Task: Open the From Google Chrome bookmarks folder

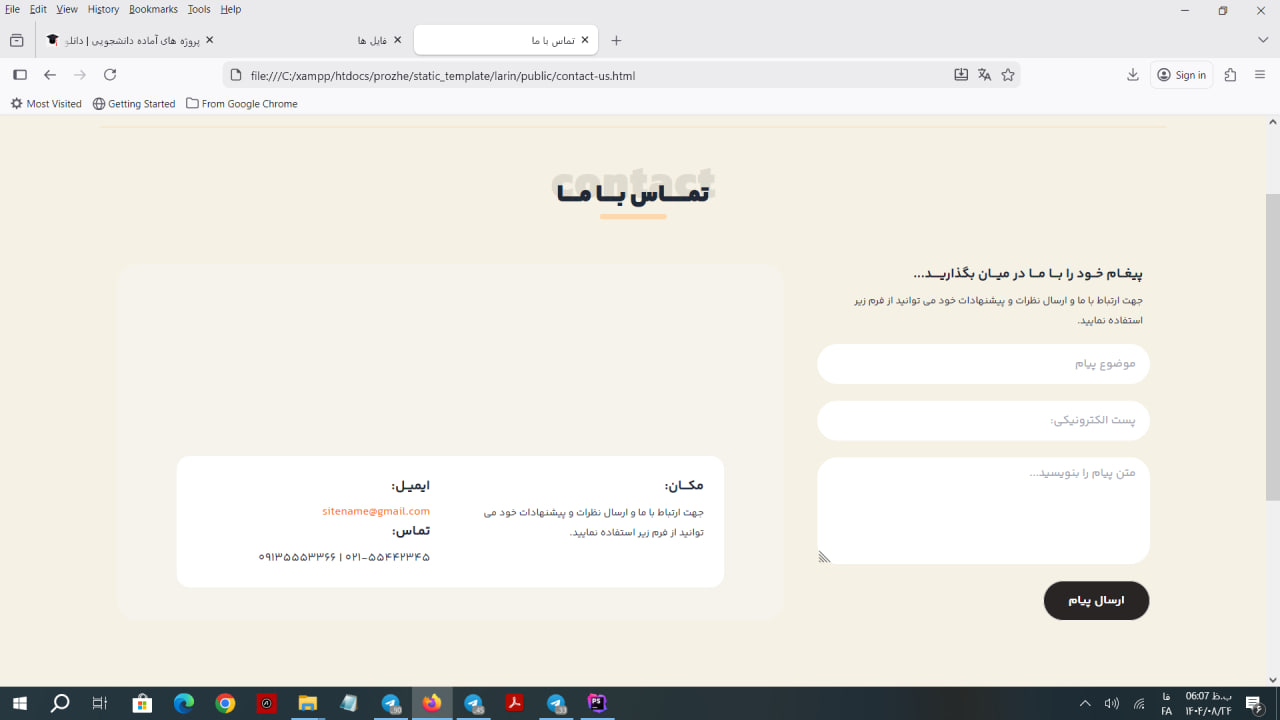Action: click(241, 103)
